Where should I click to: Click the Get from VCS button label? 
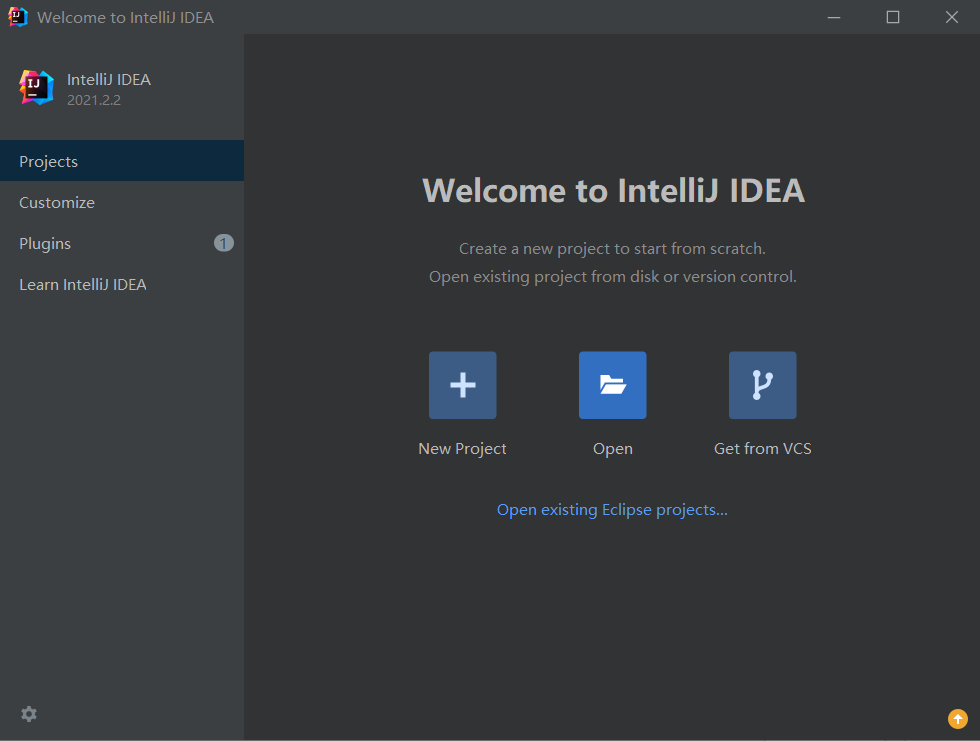(762, 448)
